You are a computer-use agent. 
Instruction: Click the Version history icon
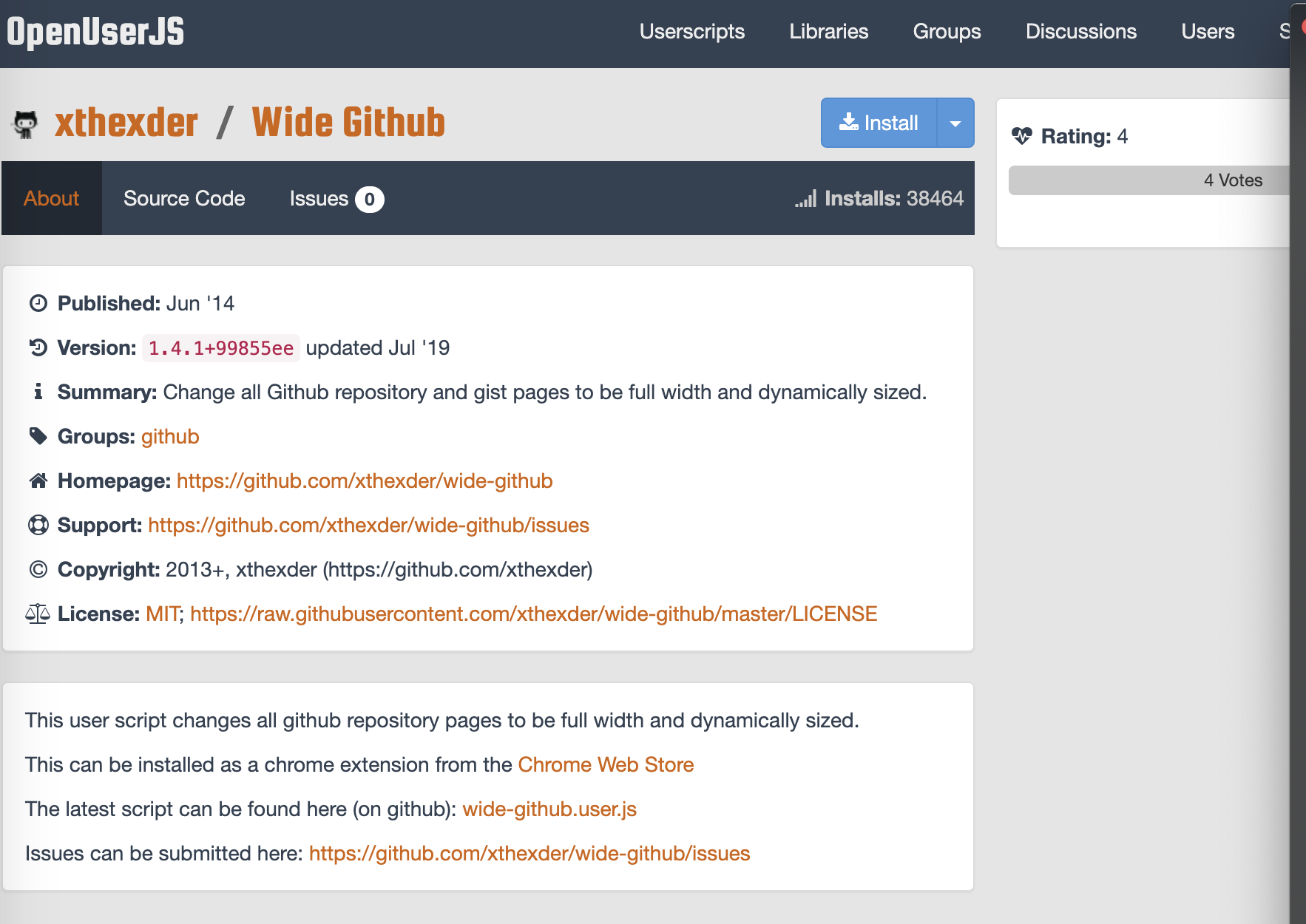[x=38, y=347]
